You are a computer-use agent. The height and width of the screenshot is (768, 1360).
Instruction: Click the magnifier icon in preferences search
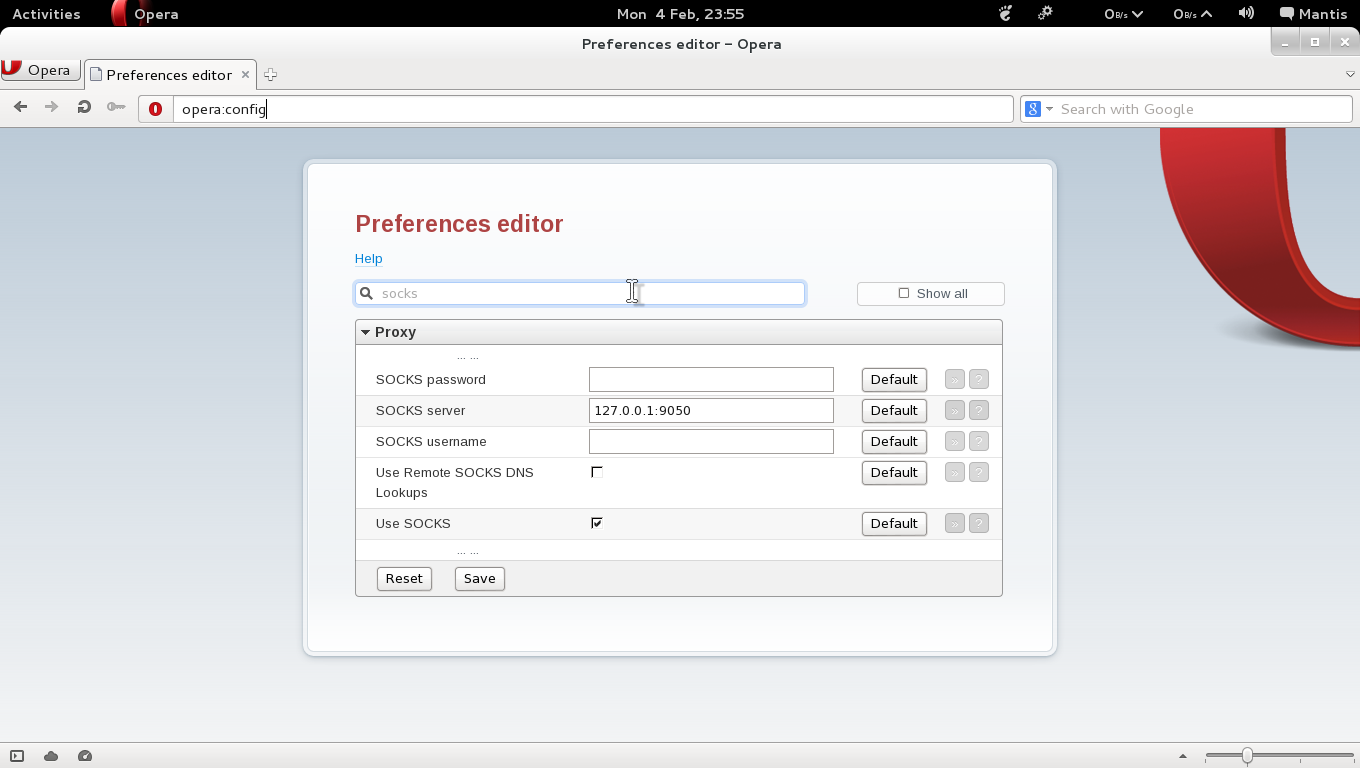pyautogui.click(x=367, y=293)
